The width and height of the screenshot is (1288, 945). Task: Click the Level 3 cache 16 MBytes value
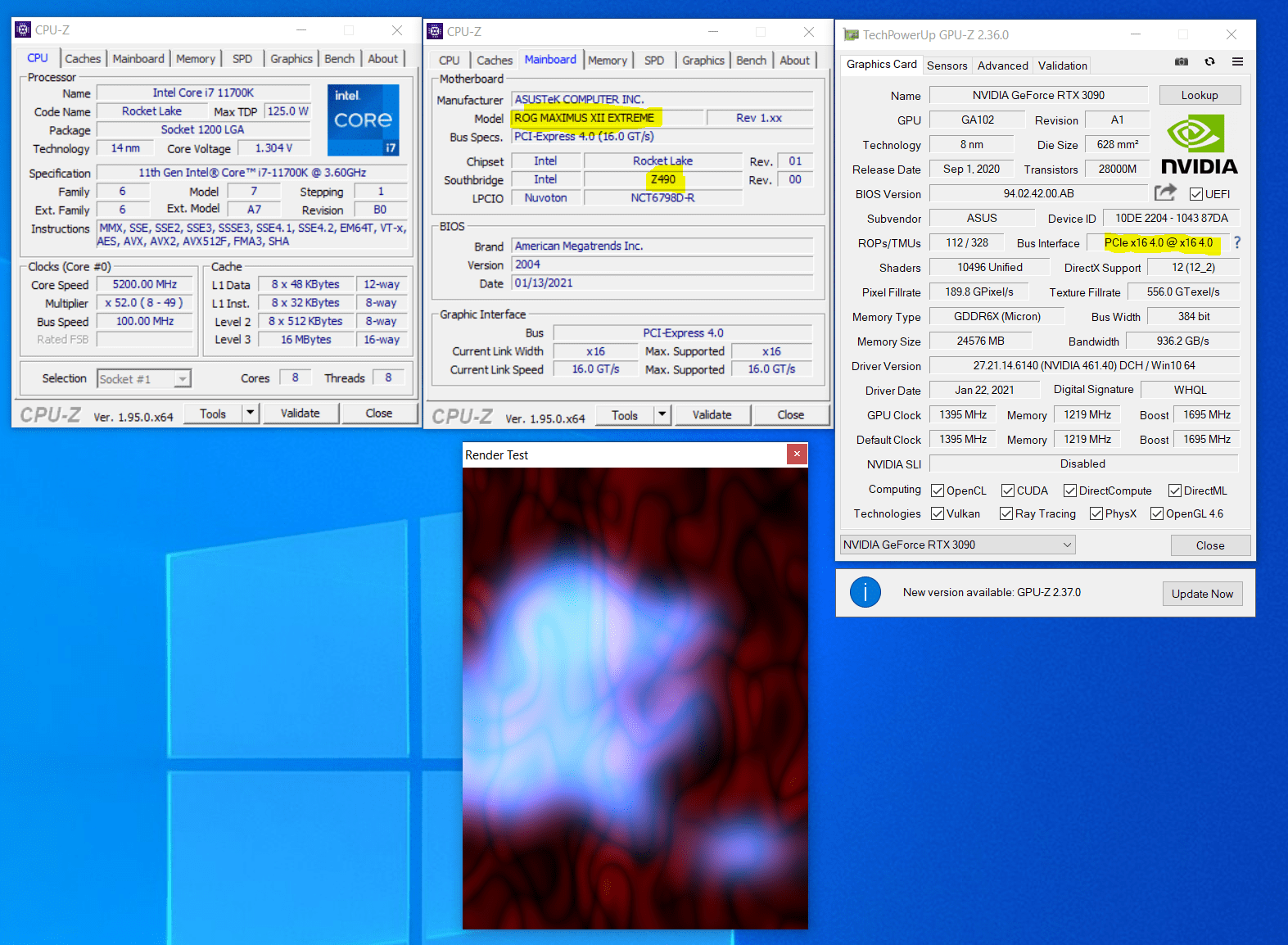pyautogui.click(x=306, y=339)
